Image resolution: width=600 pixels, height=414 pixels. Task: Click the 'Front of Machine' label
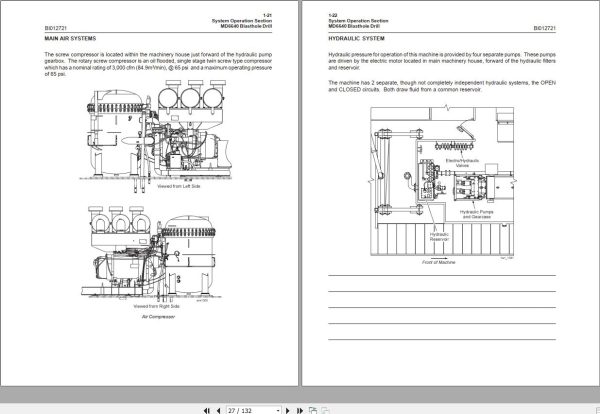(x=439, y=262)
